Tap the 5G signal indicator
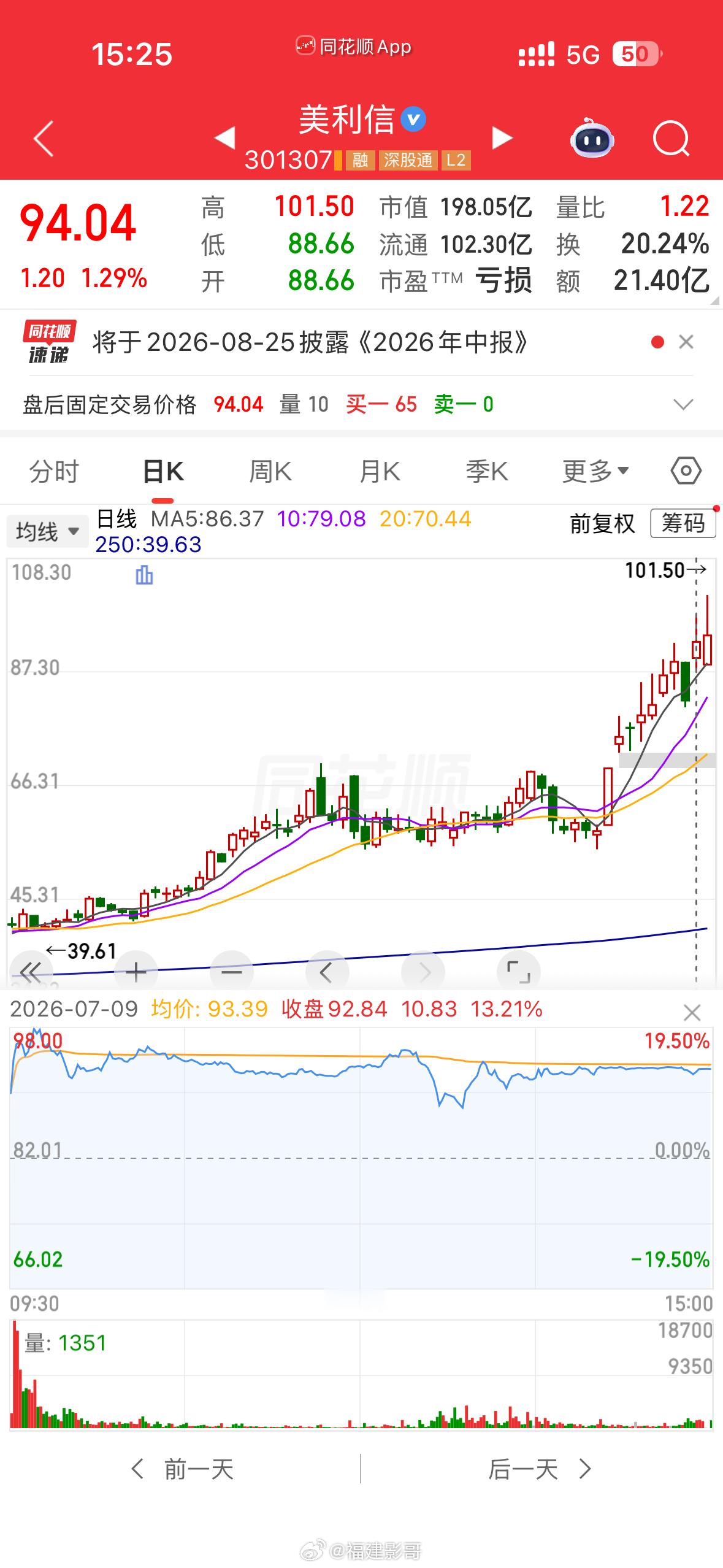The height and width of the screenshot is (1568, 723). pyautogui.click(x=583, y=55)
